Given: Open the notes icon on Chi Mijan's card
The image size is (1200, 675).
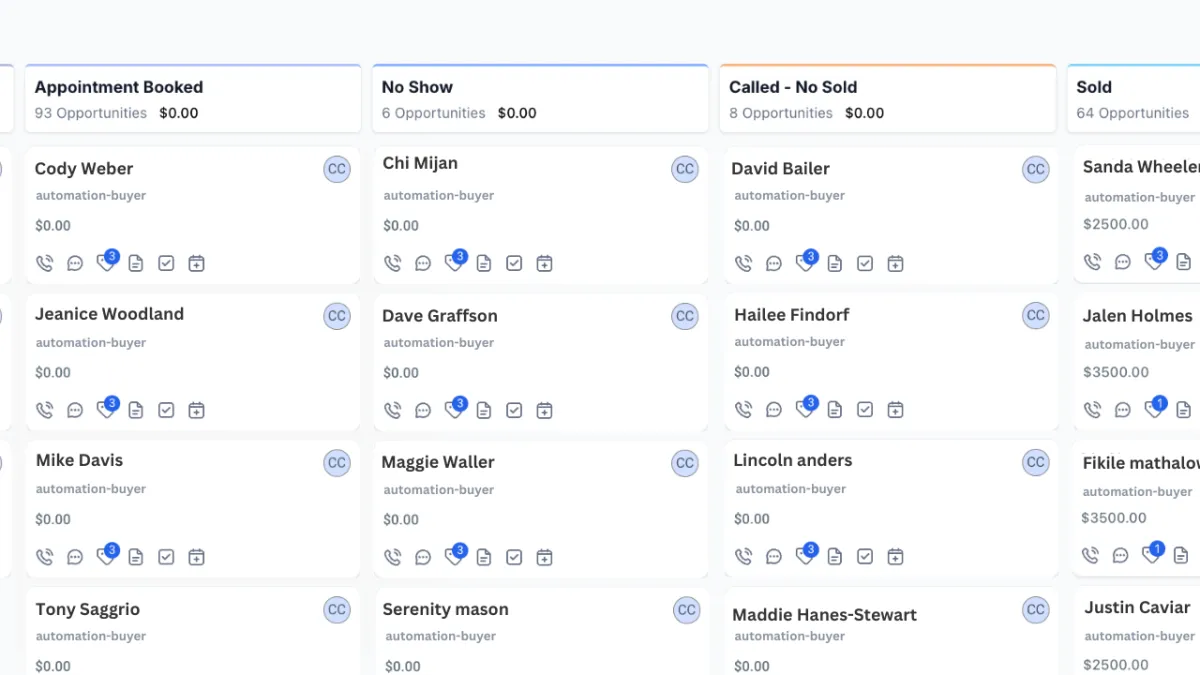Looking at the screenshot, I should tap(484, 264).
